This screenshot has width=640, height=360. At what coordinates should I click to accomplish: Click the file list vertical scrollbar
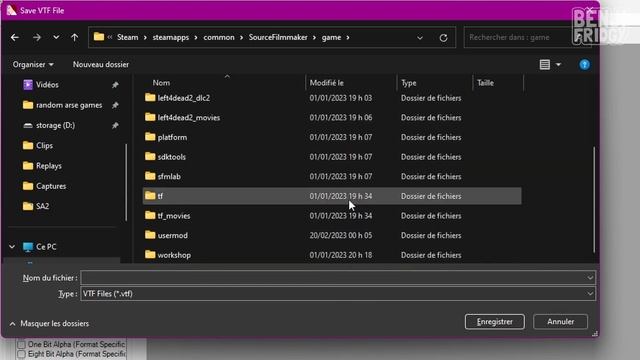(594, 199)
